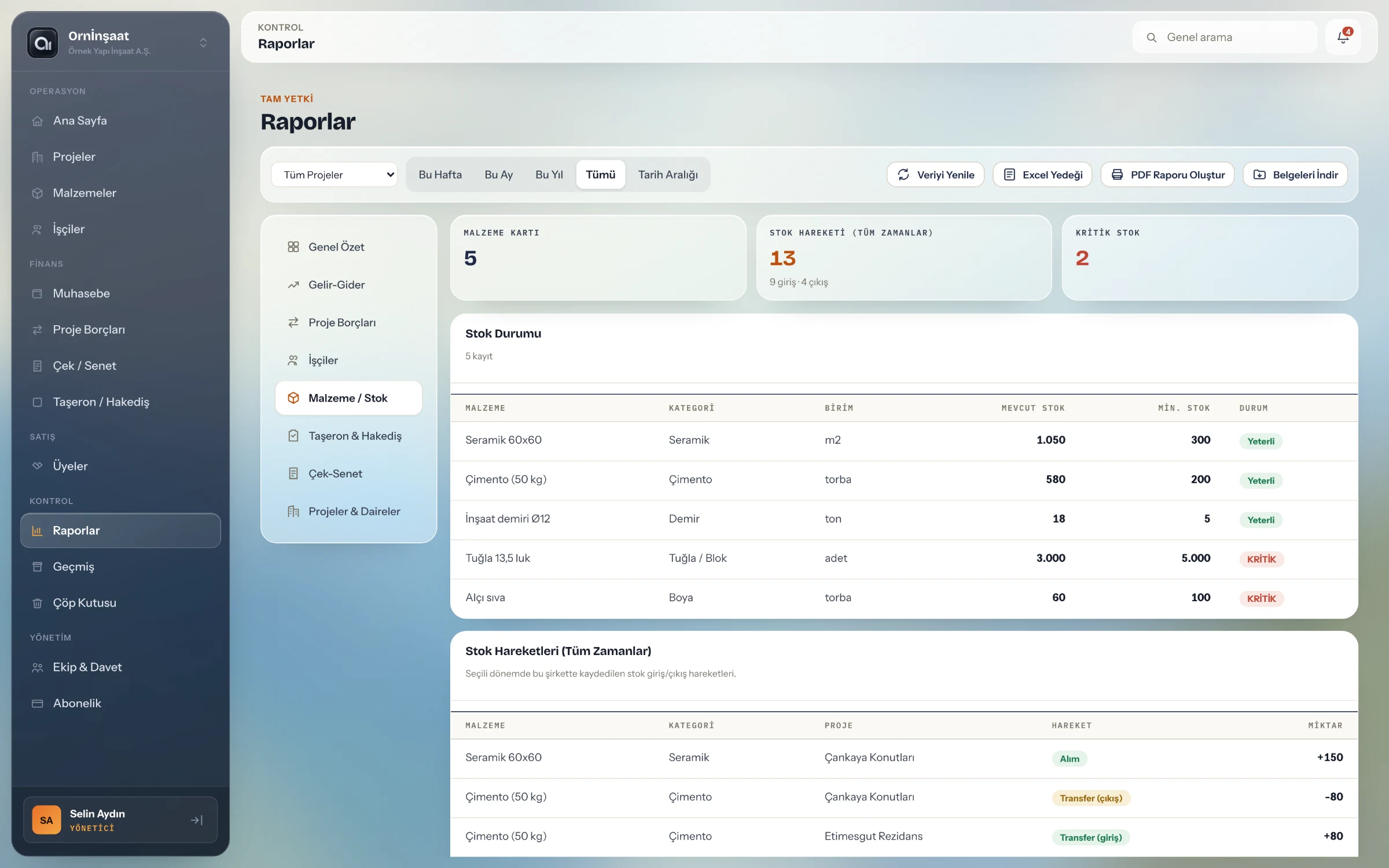
Task: Click the Belgeleri İndir button
Action: pyautogui.click(x=1295, y=175)
